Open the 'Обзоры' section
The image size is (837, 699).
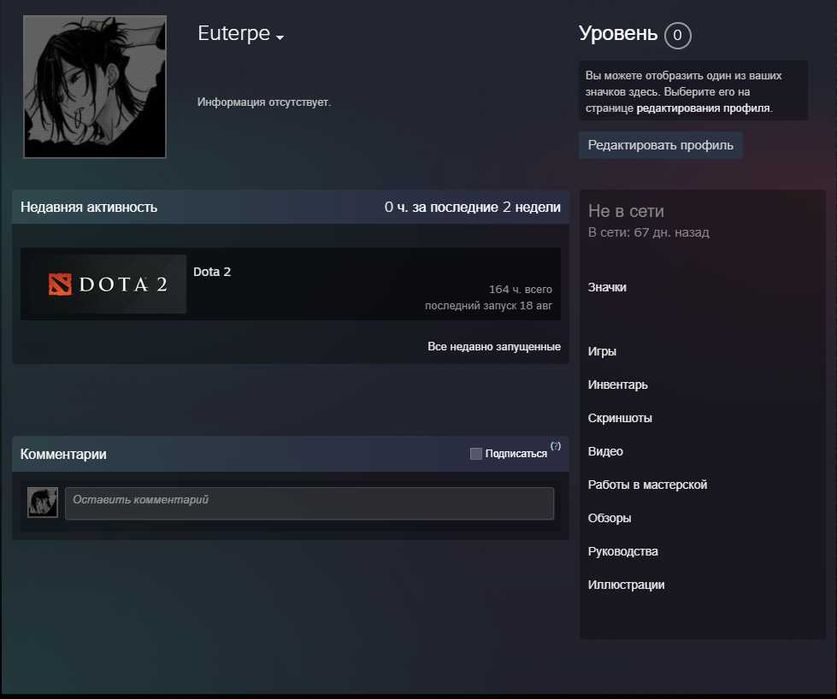pos(610,518)
